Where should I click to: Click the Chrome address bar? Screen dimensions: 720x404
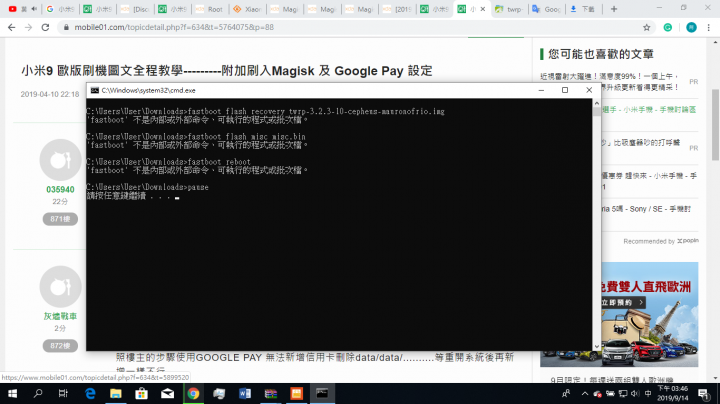(356, 28)
